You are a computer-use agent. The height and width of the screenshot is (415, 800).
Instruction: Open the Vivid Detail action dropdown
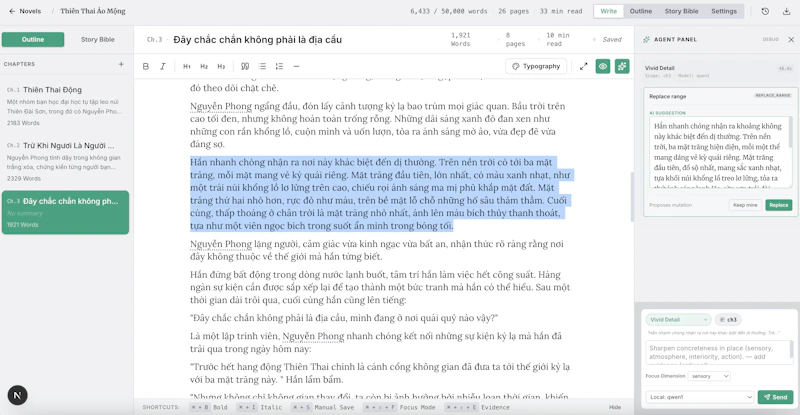tap(678, 320)
